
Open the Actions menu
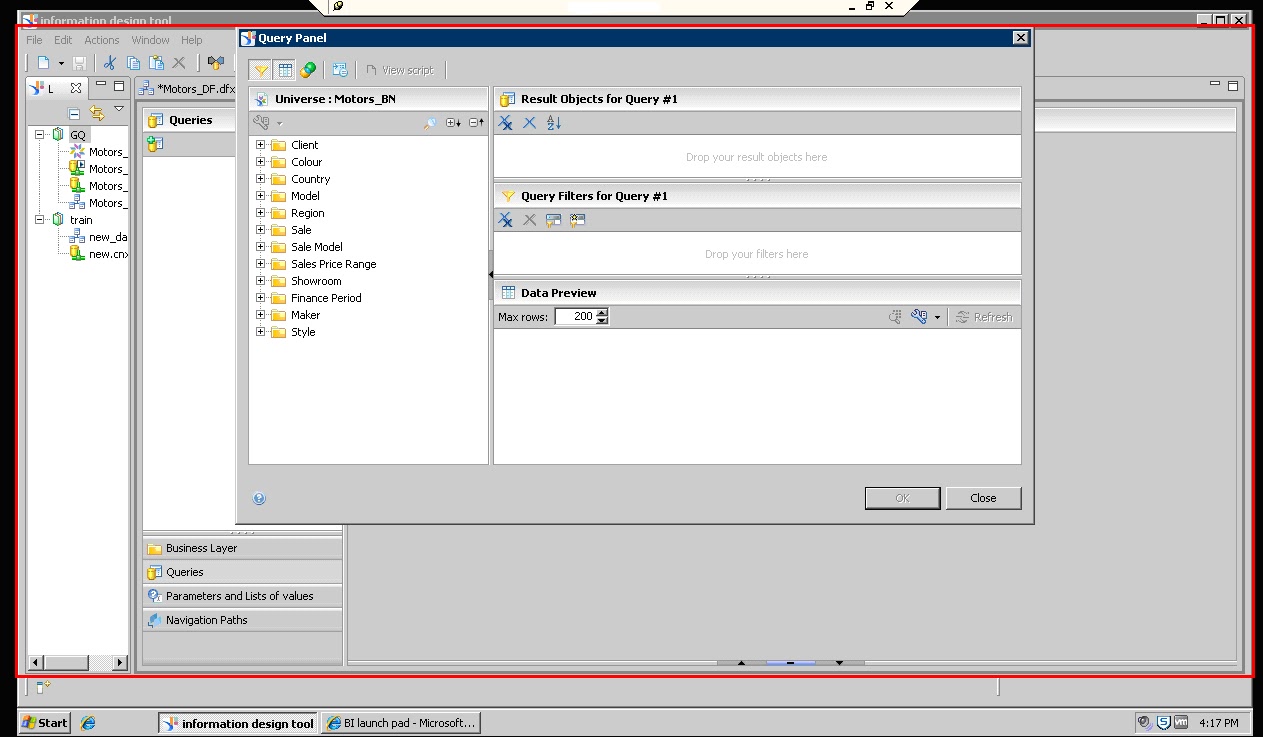coord(101,40)
